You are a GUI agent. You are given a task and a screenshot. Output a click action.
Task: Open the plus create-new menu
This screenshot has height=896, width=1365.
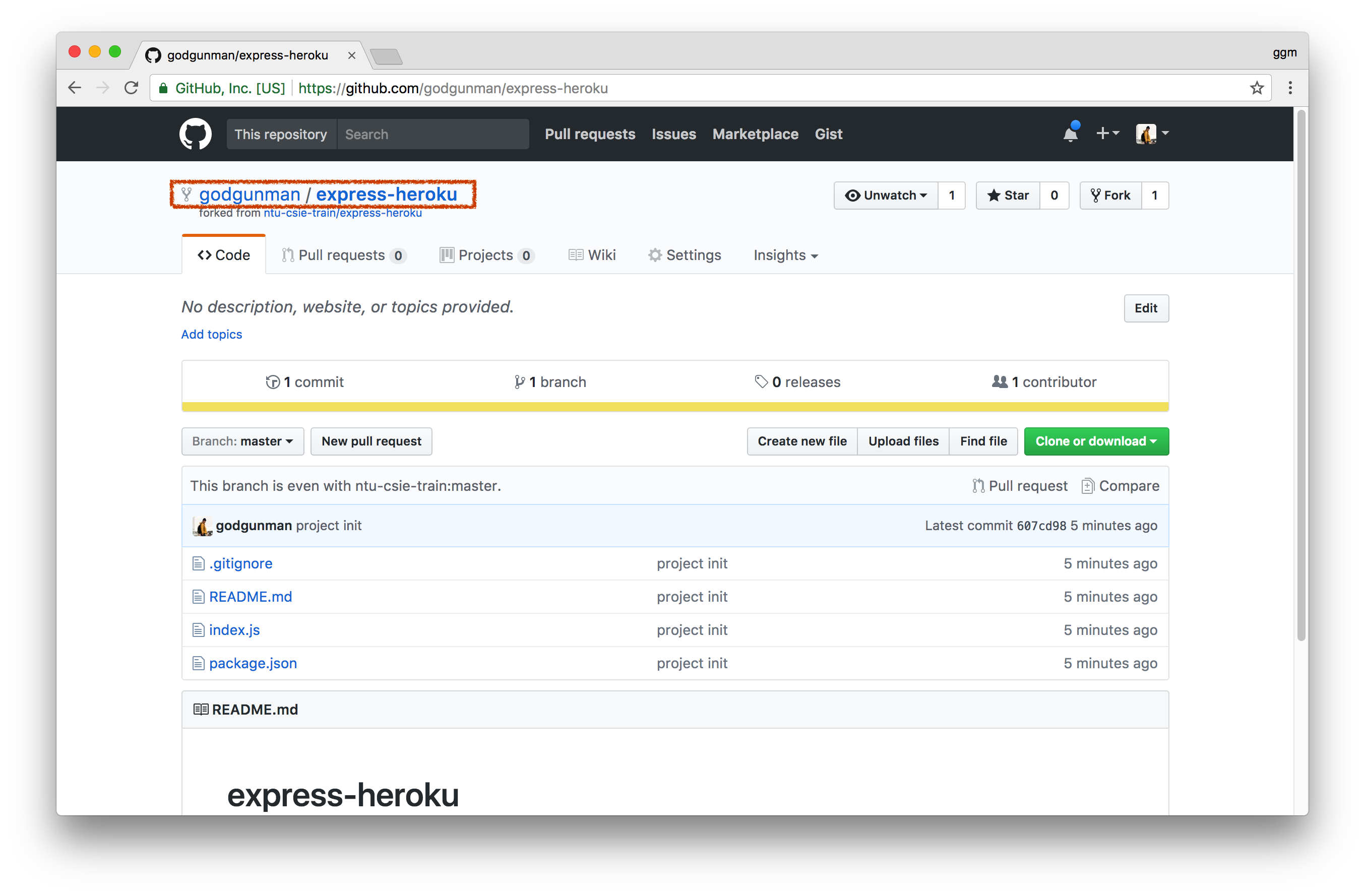[1107, 134]
